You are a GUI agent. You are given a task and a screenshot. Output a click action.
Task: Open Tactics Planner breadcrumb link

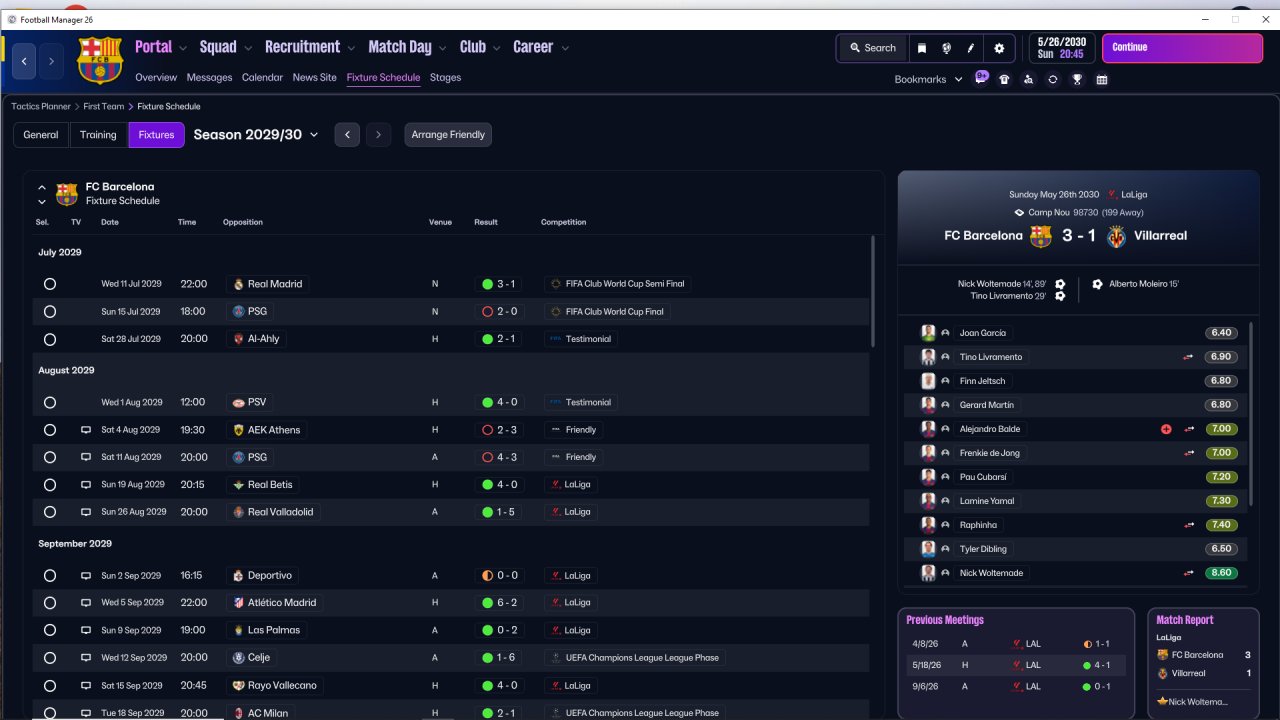[x=41, y=106]
